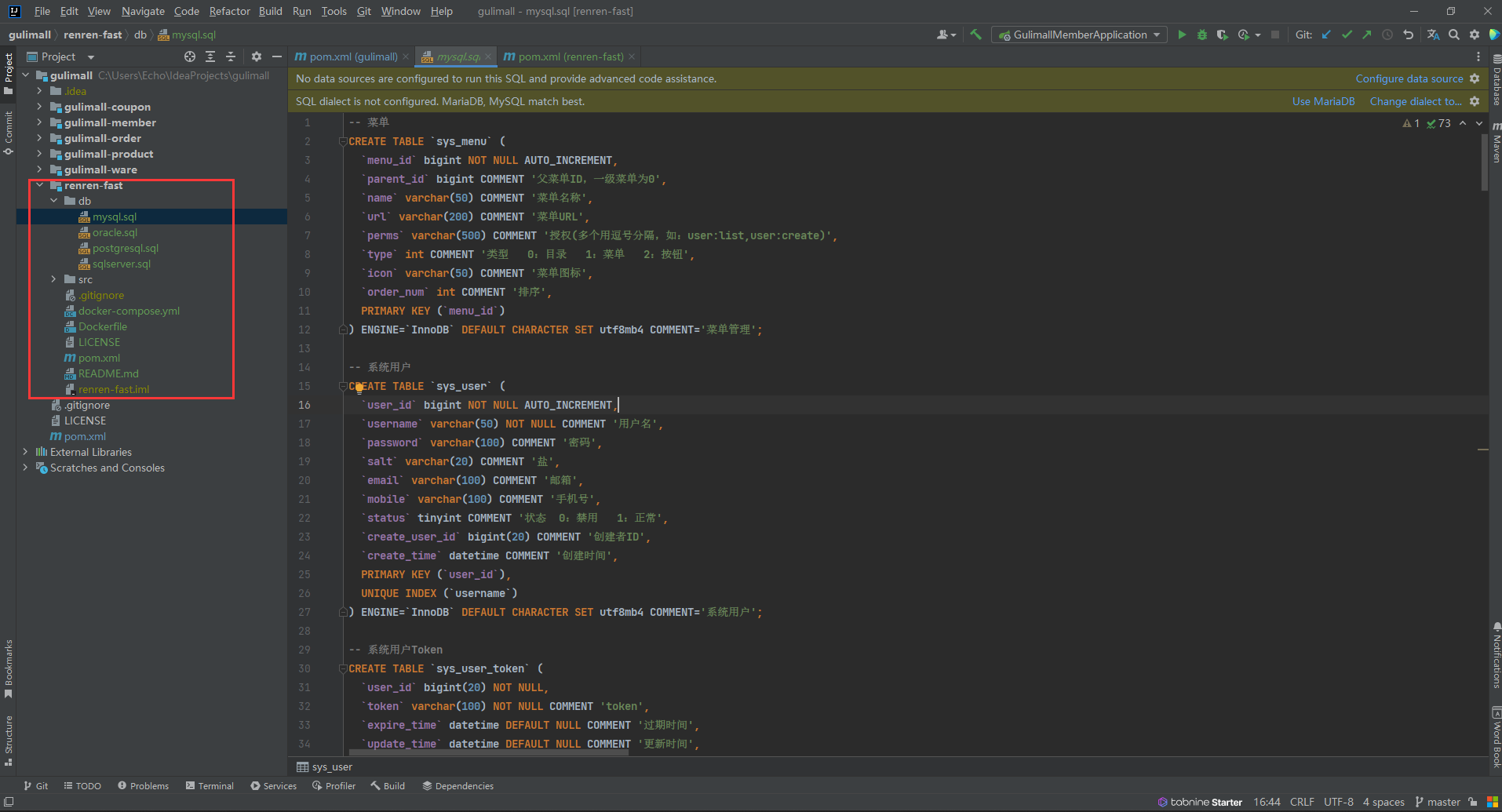
Task: Click the Git push arrow icon
Action: point(1367,35)
